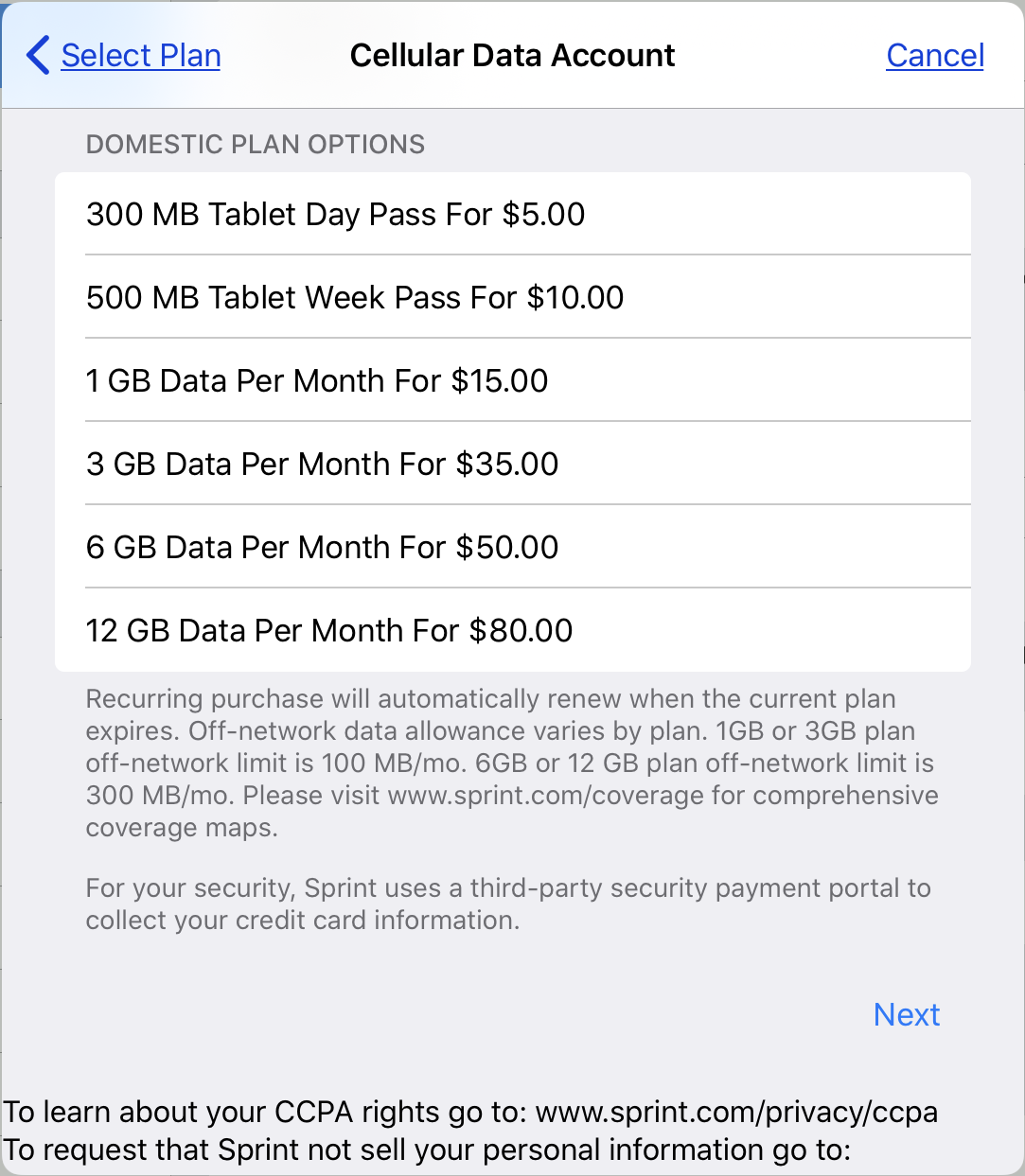Select 3 GB Data Per Month for $35.00
The image size is (1025, 1176).
(322, 465)
